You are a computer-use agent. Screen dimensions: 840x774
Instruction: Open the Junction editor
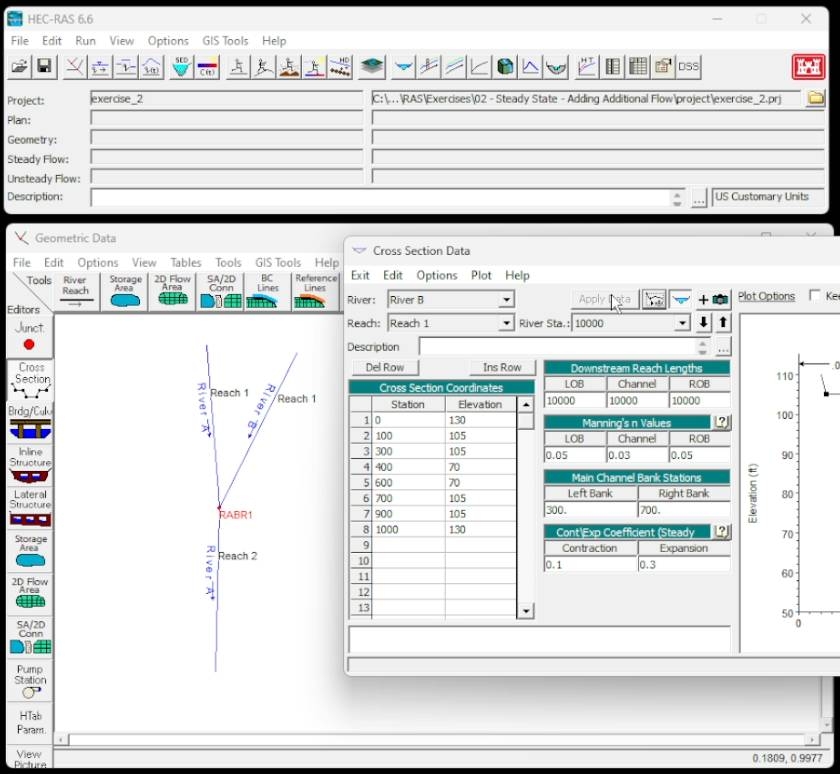tap(29, 336)
